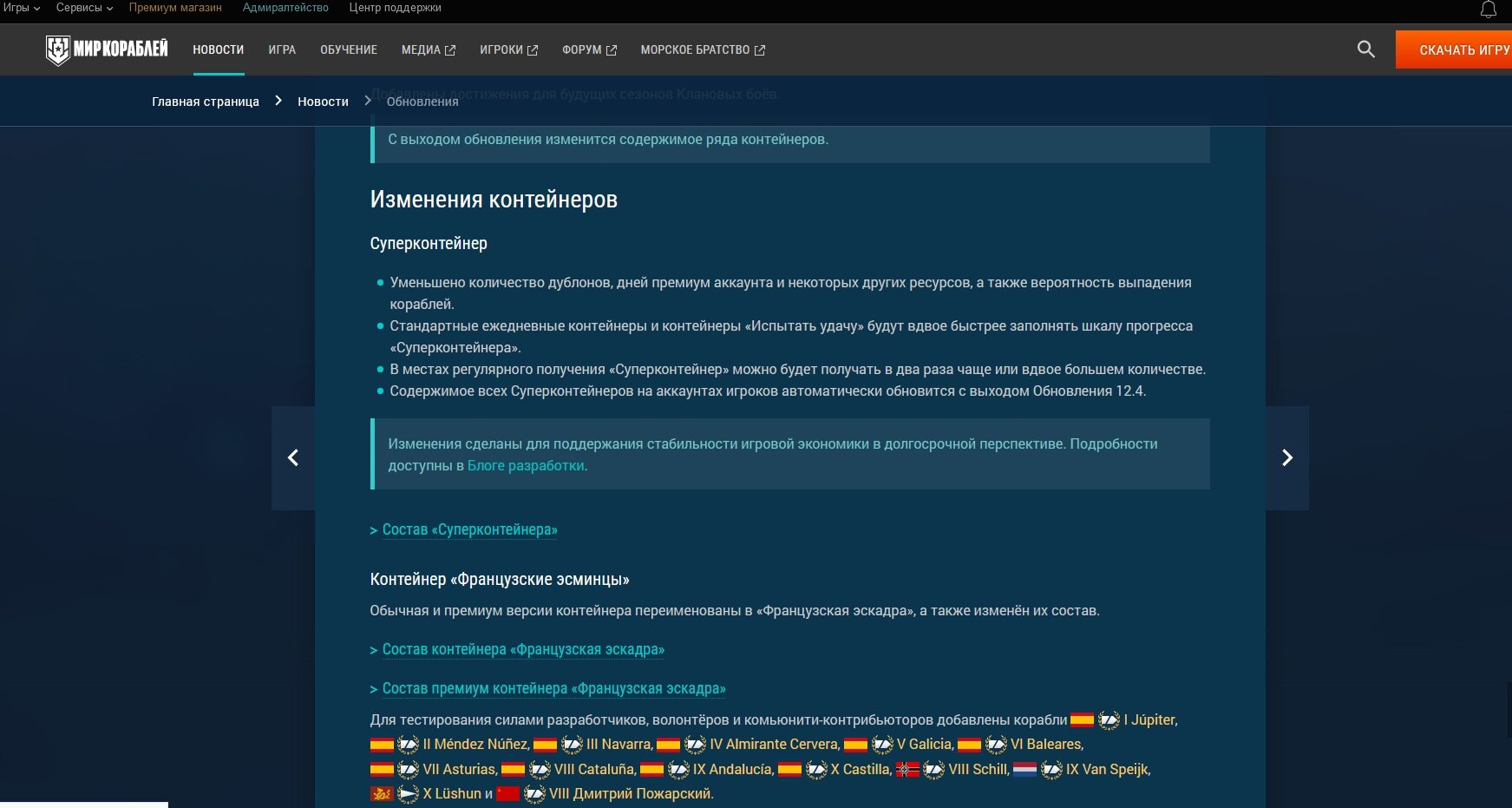Open the Форум external link

pos(589,49)
